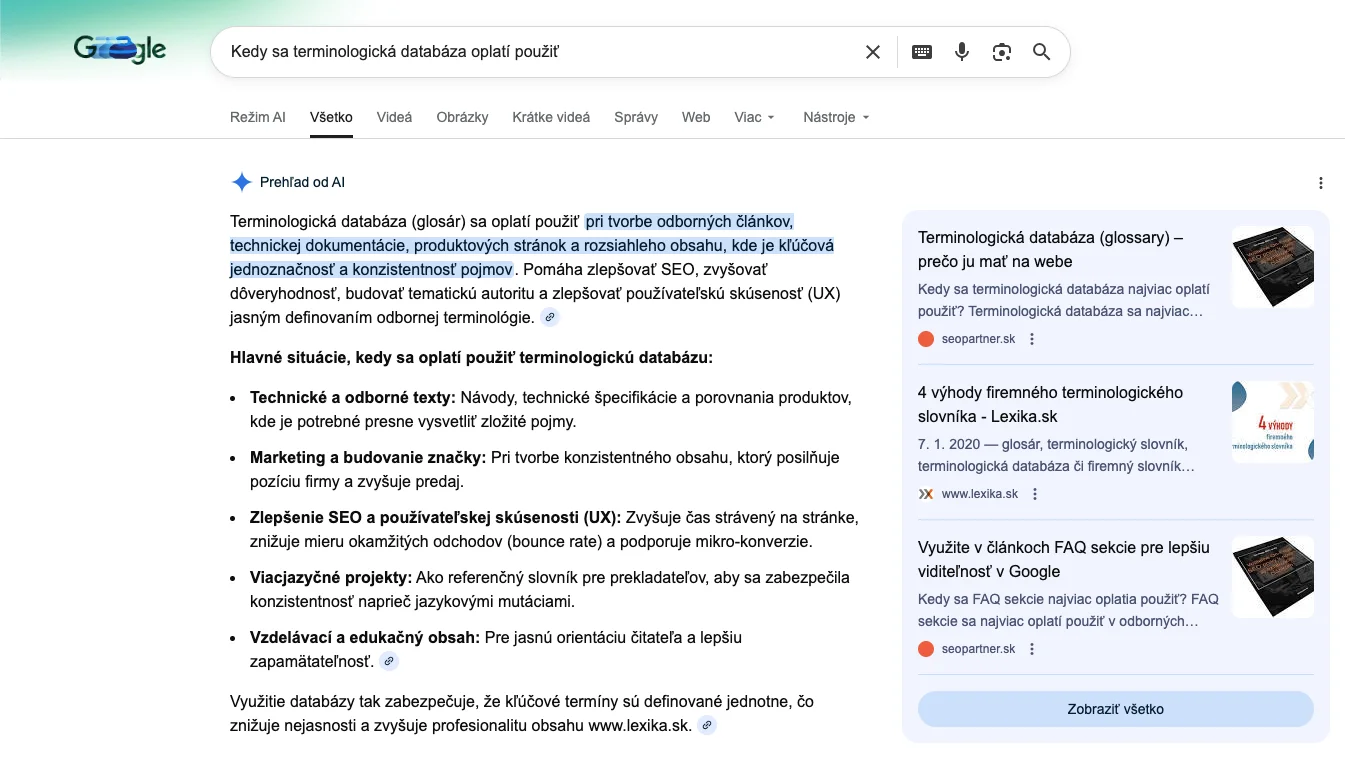Click source link icon after first paragraph
1345x762 pixels.
pos(550,318)
